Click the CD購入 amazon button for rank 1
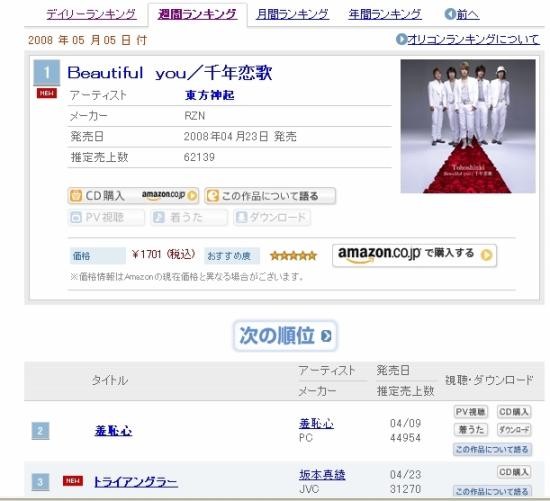 (133, 195)
